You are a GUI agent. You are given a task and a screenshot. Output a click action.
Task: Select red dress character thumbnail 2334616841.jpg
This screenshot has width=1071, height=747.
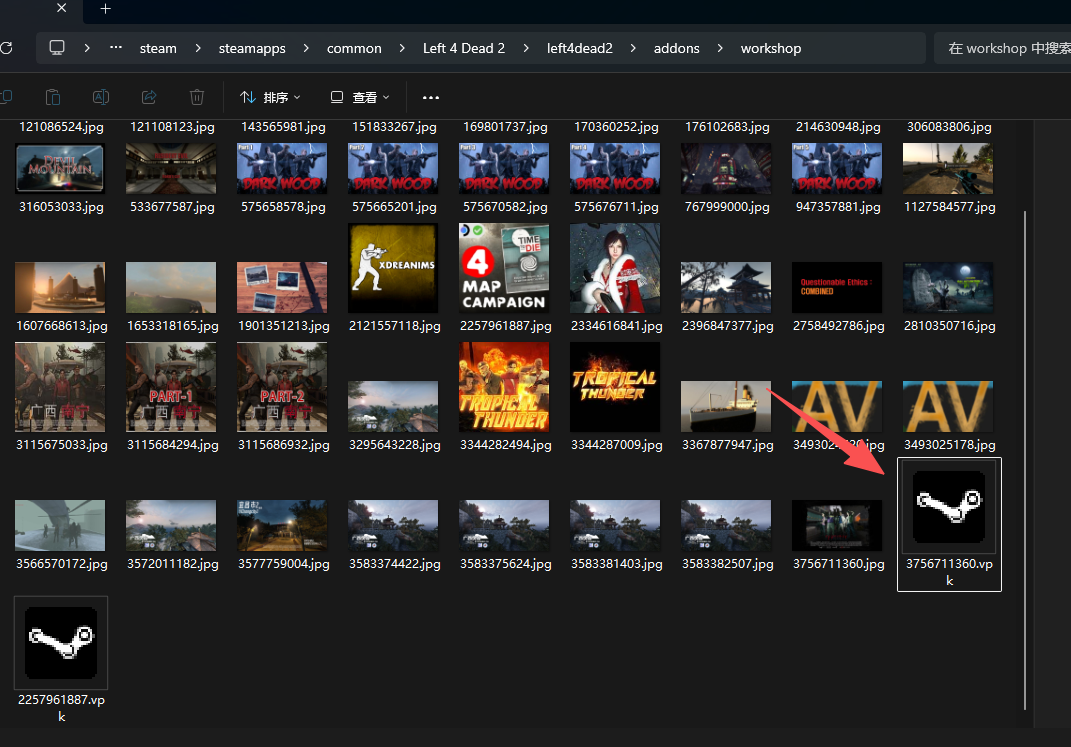615,268
